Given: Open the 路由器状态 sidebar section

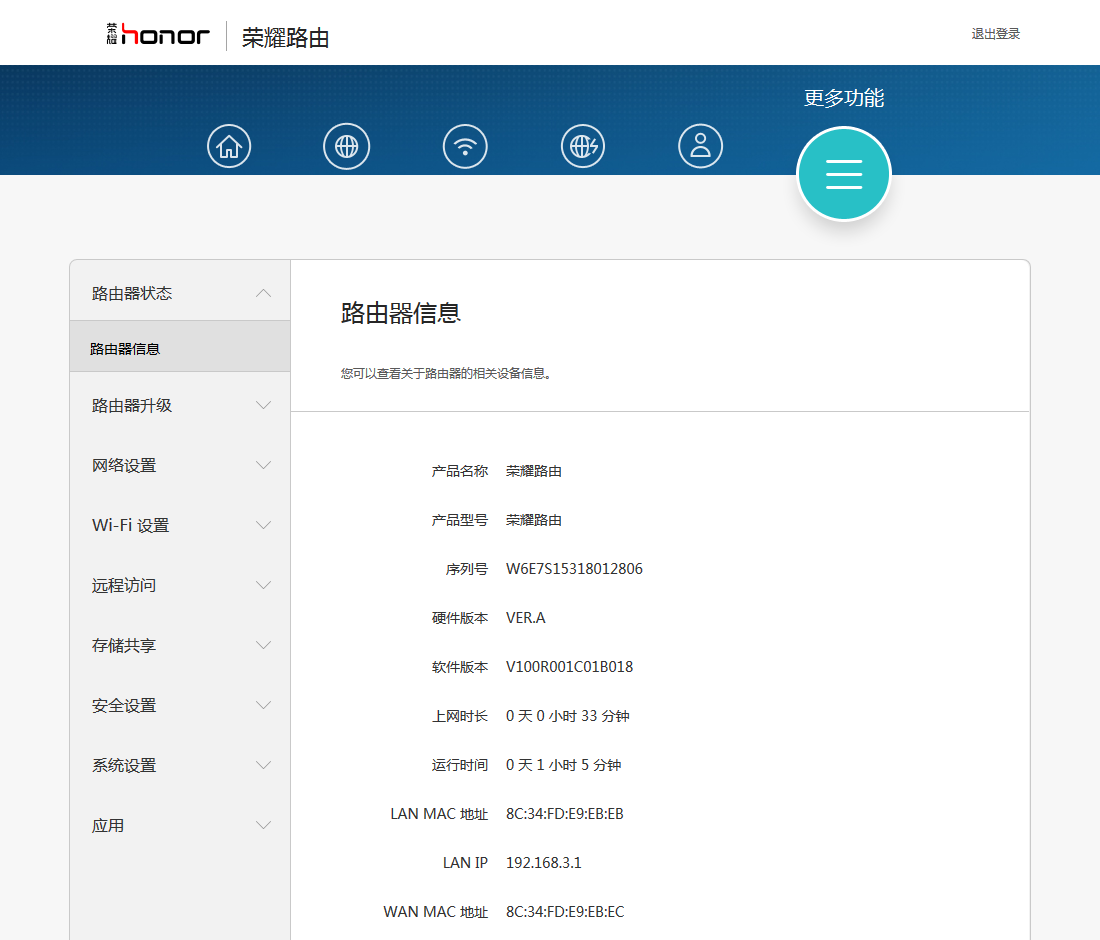Looking at the screenshot, I should point(180,293).
